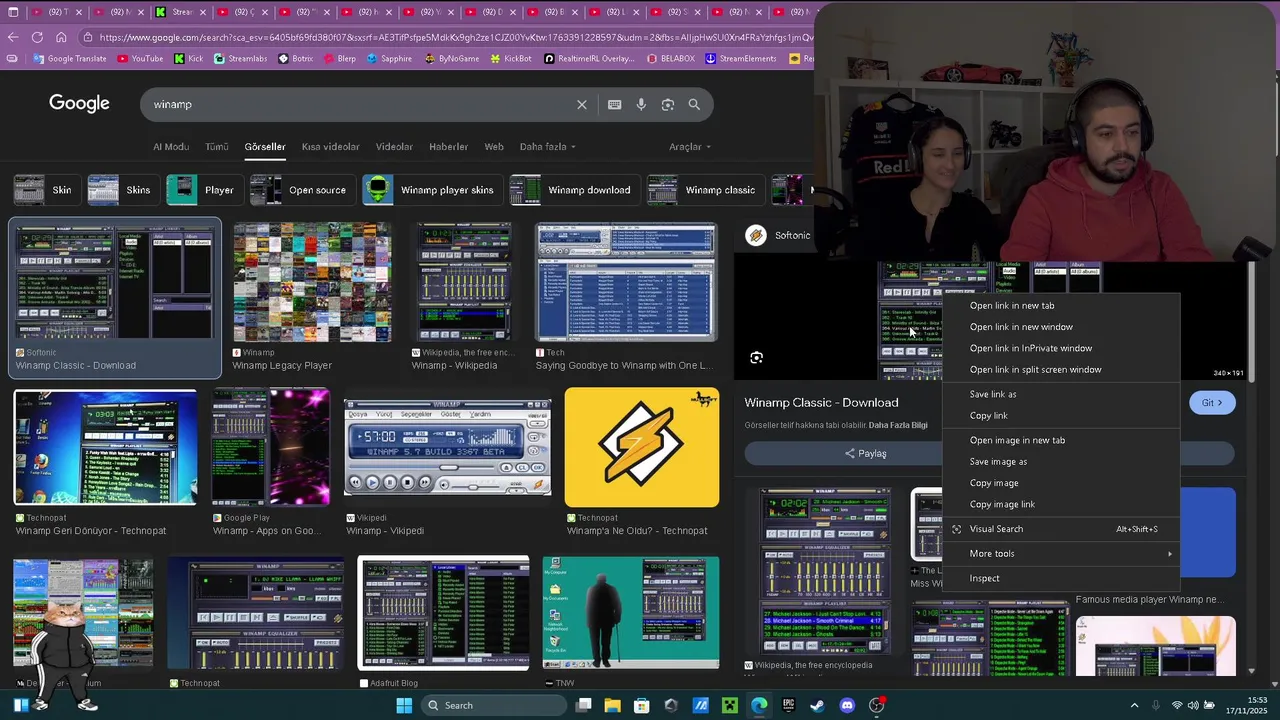Screen dimensions: 1280x720
Task: Open Discord from the taskbar
Action: tap(847, 705)
